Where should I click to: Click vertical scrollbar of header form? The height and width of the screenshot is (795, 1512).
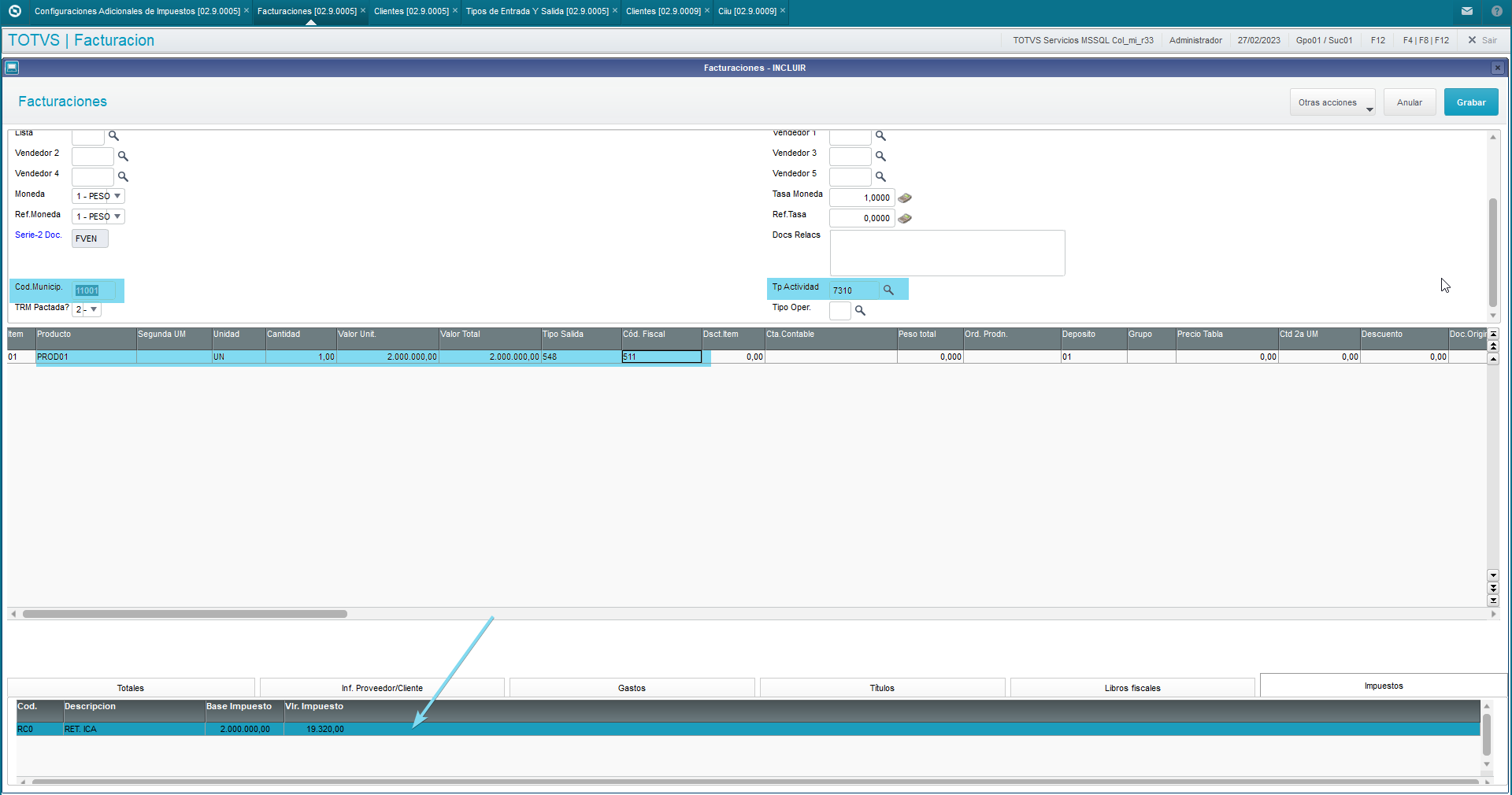pyautogui.click(x=1492, y=252)
